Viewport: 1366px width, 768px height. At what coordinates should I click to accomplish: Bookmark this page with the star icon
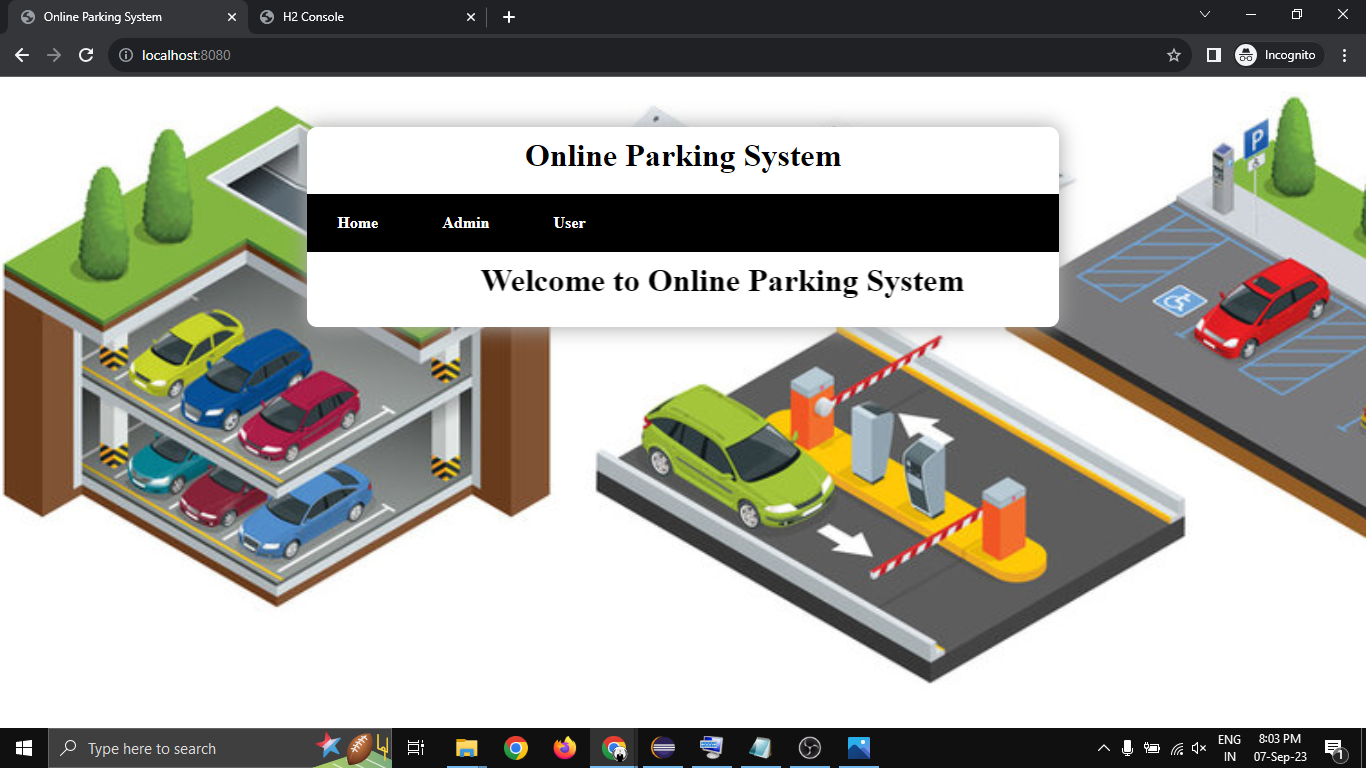click(1174, 55)
